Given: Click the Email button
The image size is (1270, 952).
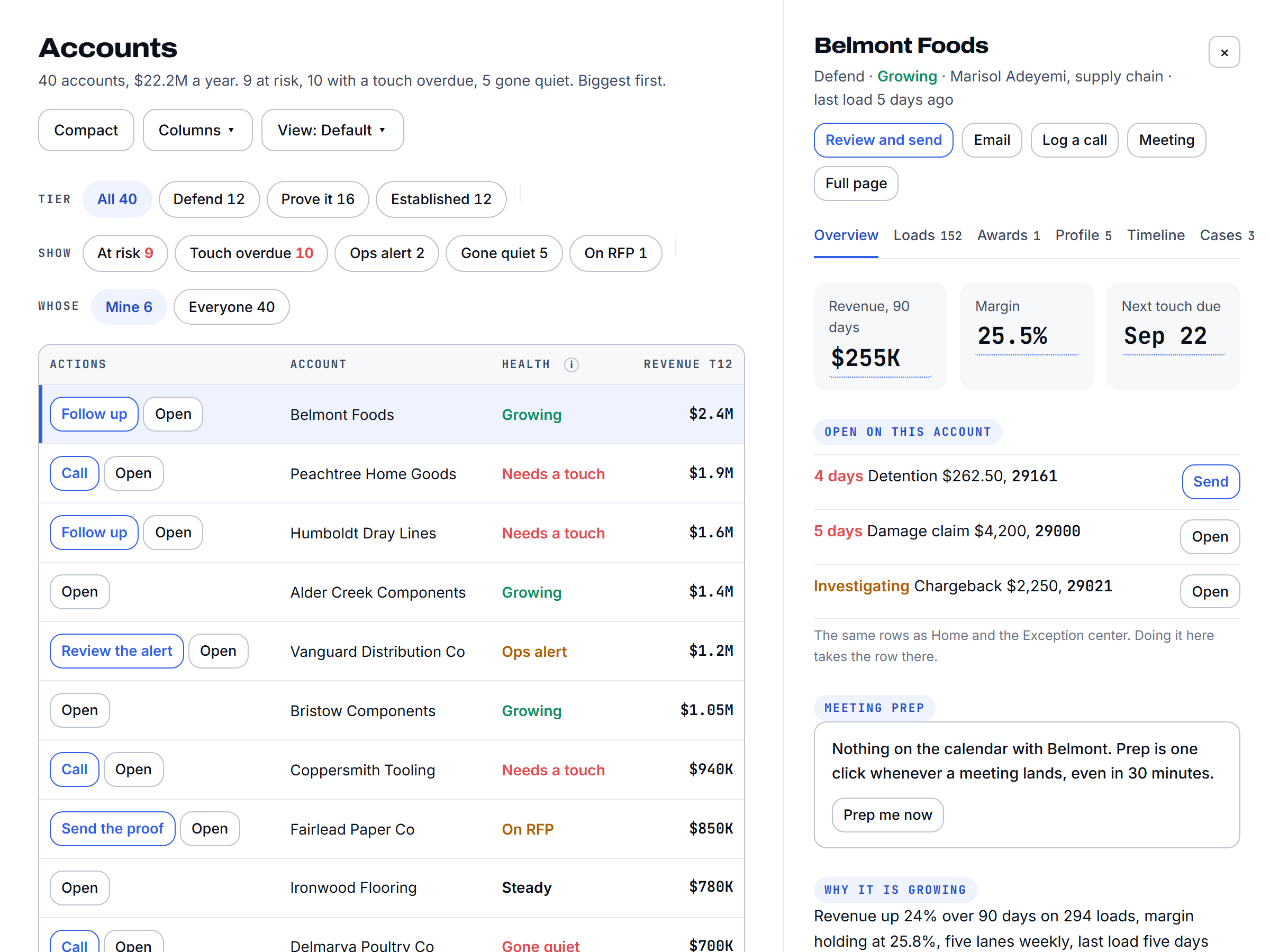Looking at the screenshot, I should click(x=992, y=140).
